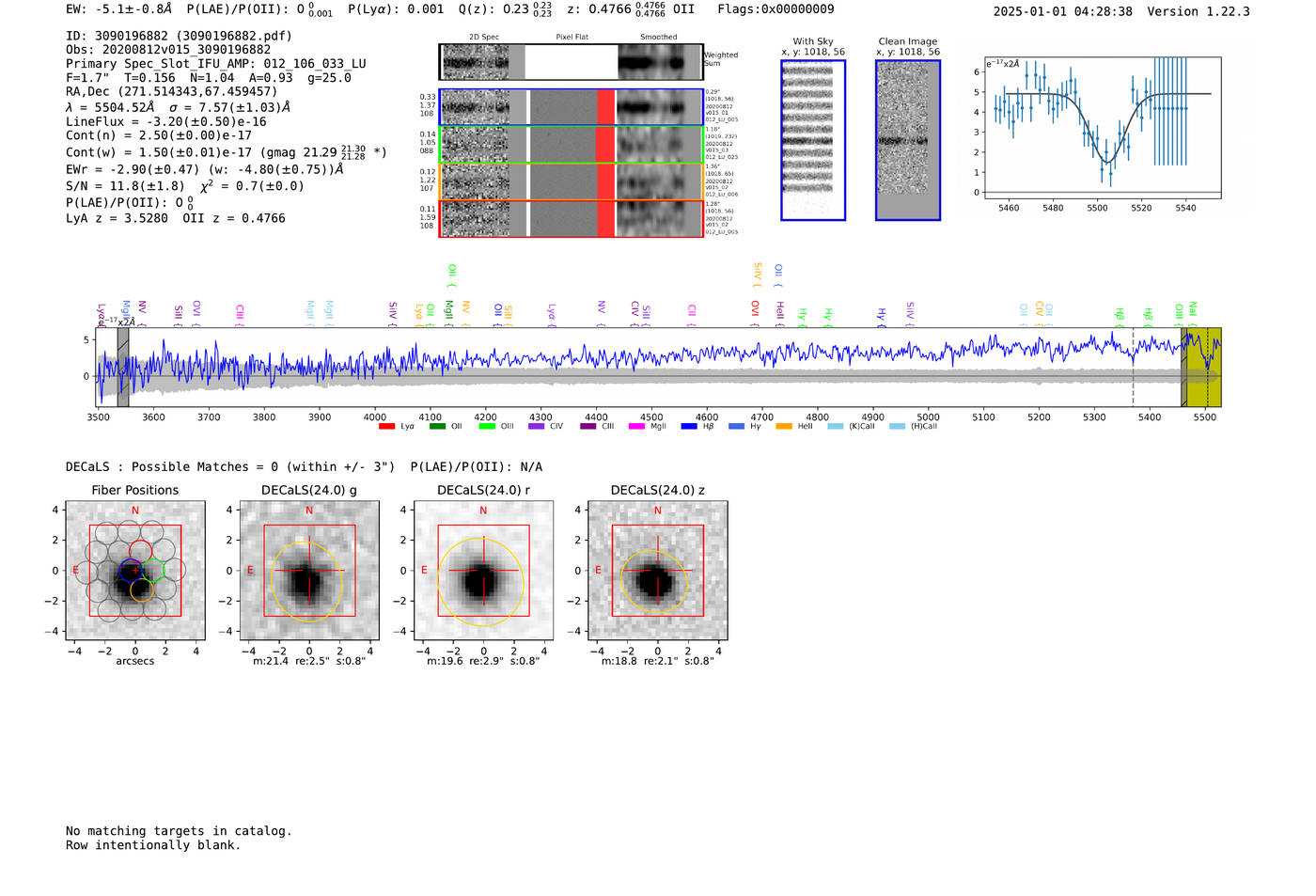Click the 'OII z = 0.4766' value
The width and height of the screenshot is (1316, 896).
234,218
